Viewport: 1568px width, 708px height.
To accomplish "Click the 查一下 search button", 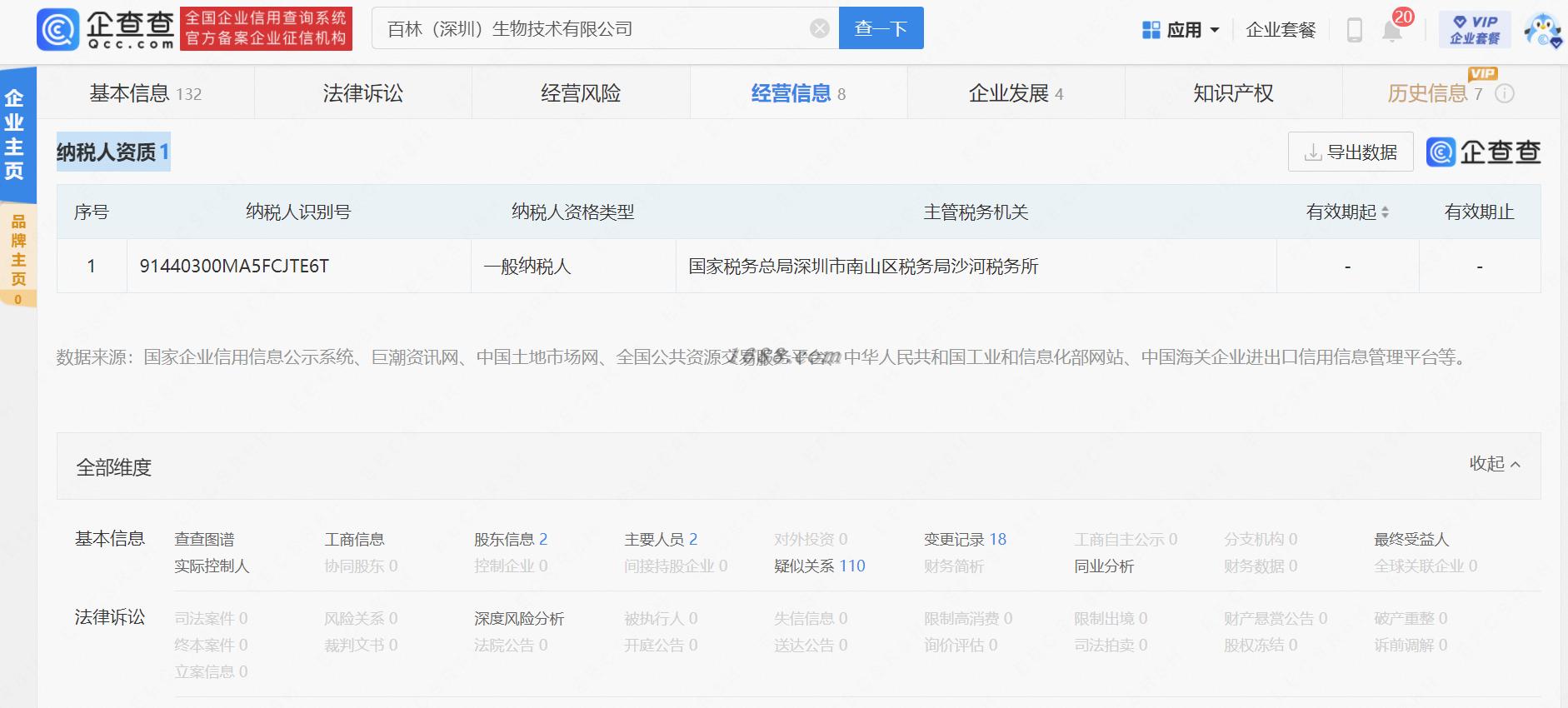I will tap(881, 28).
